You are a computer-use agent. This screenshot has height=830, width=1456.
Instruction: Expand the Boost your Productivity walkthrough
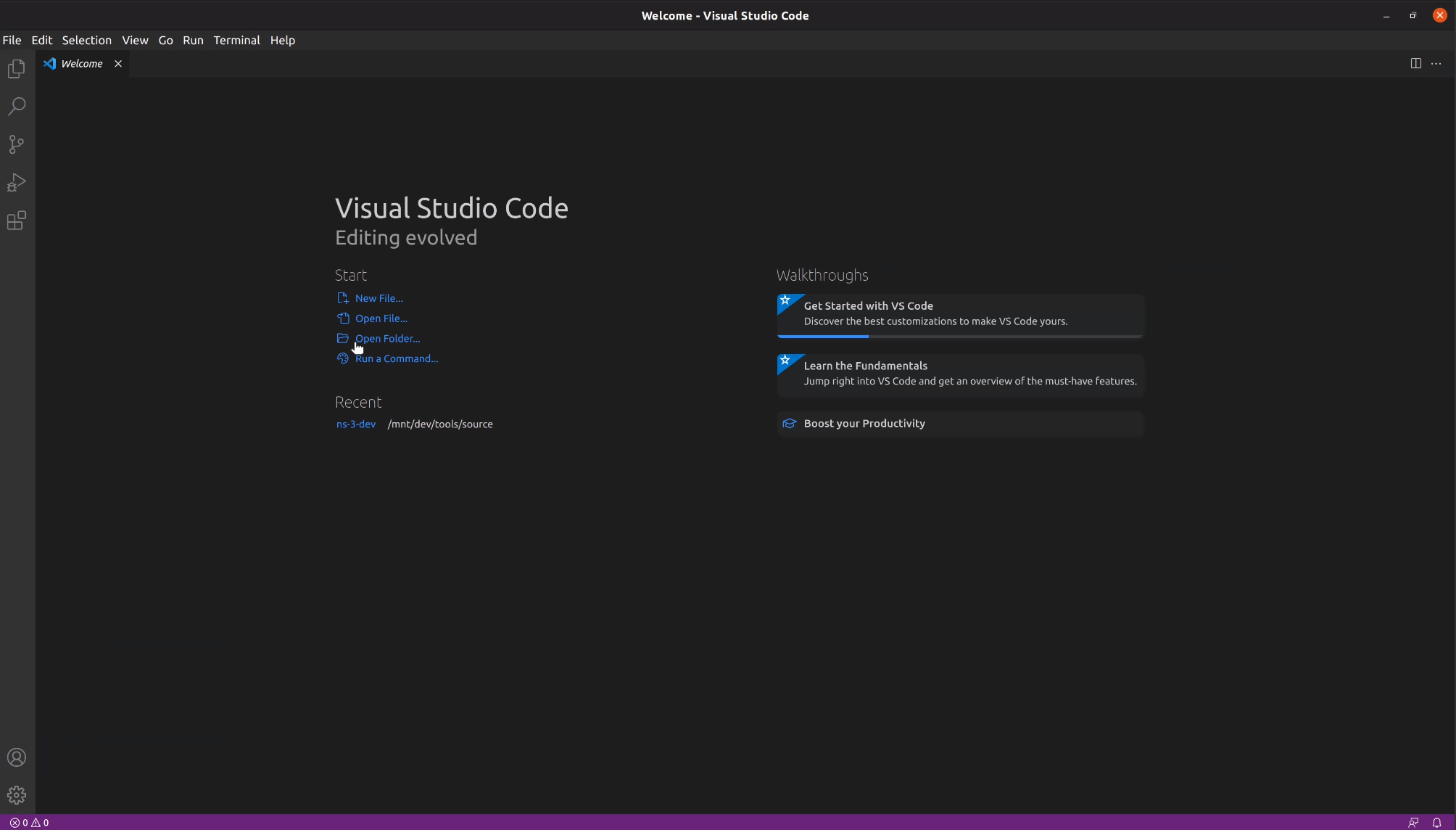864,424
